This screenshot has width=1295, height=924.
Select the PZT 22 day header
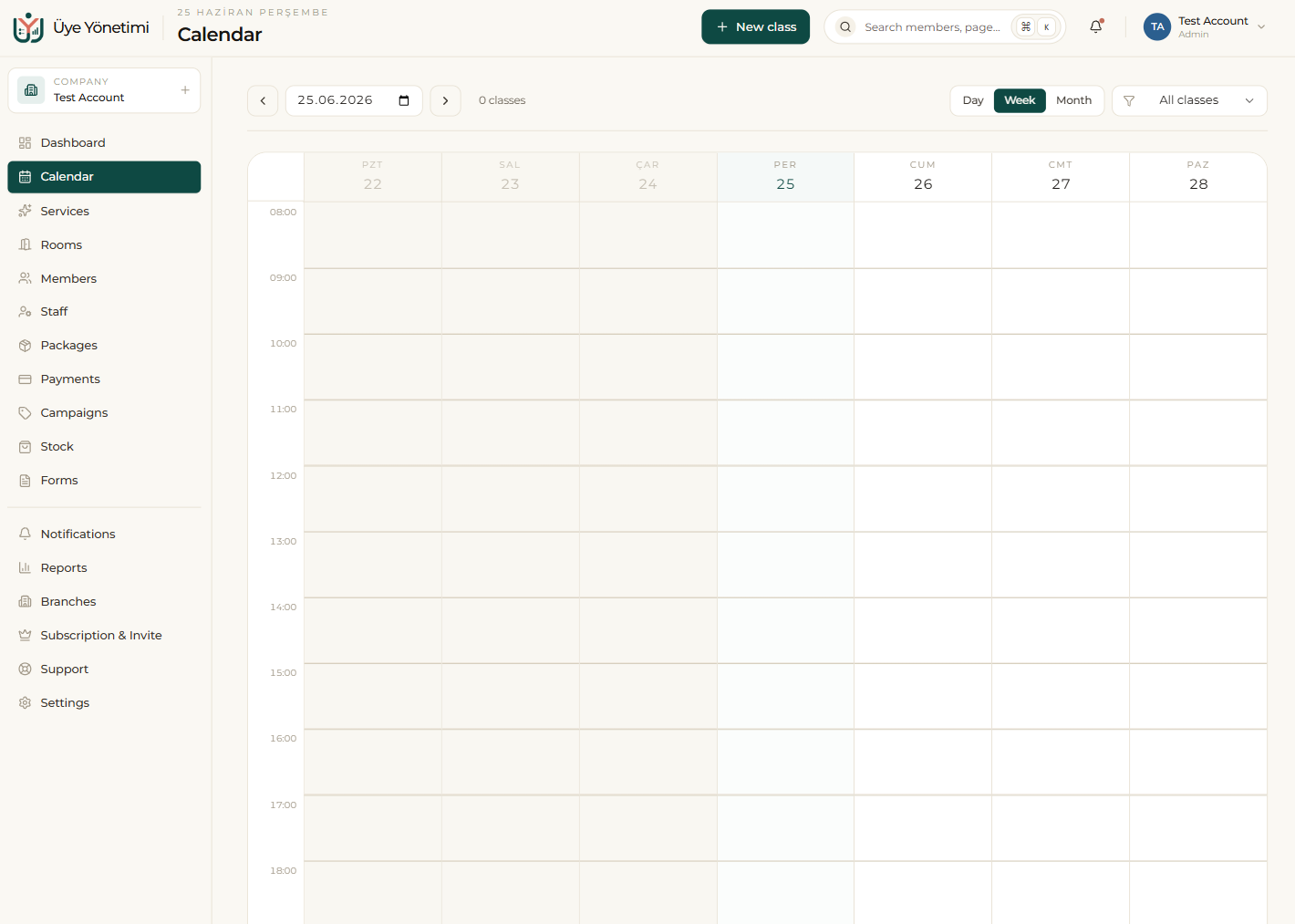pos(373,176)
